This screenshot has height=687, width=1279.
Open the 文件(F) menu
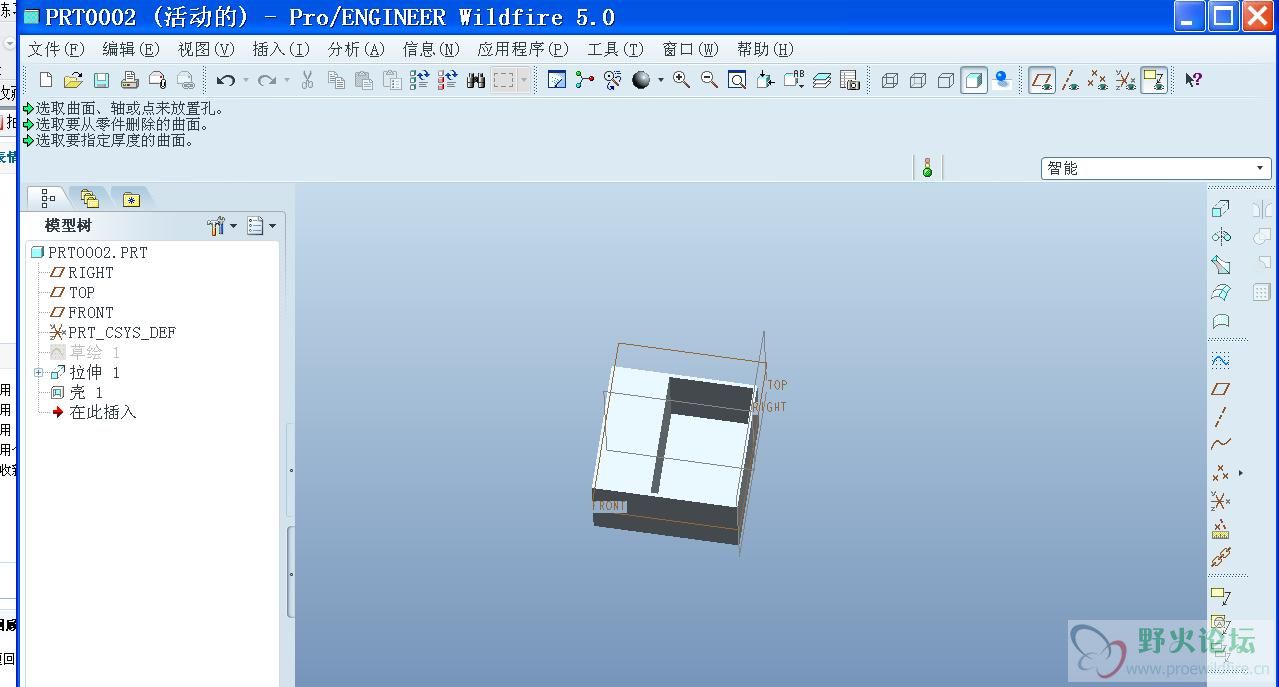tap(56, 49)
